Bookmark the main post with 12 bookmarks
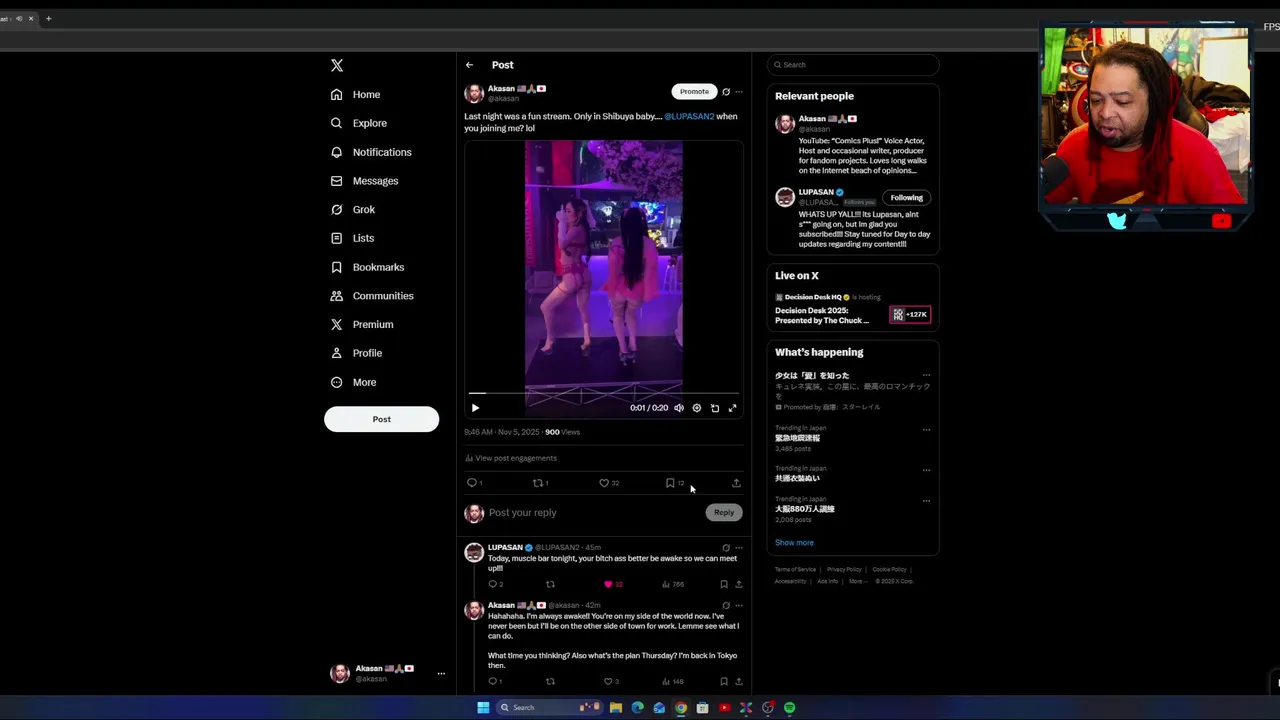Viewport: 1280px width, 720px height. pyautogui.click(x=674, y=483)
